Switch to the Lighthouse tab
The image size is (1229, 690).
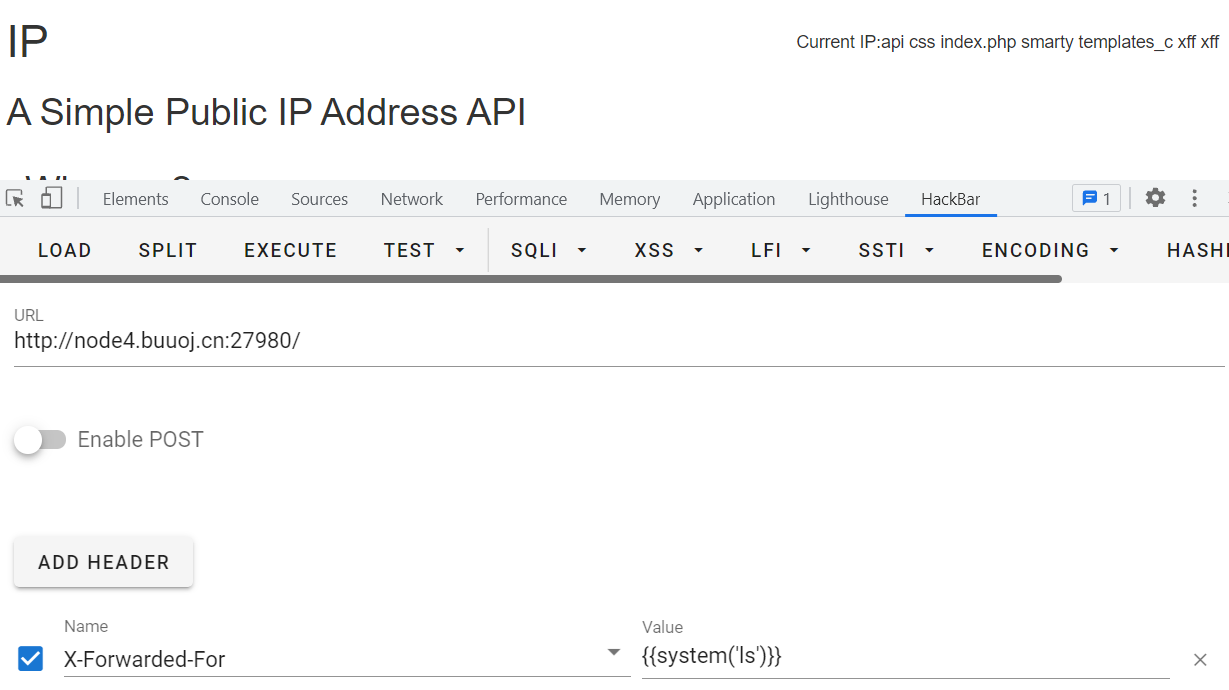[848, 199]
